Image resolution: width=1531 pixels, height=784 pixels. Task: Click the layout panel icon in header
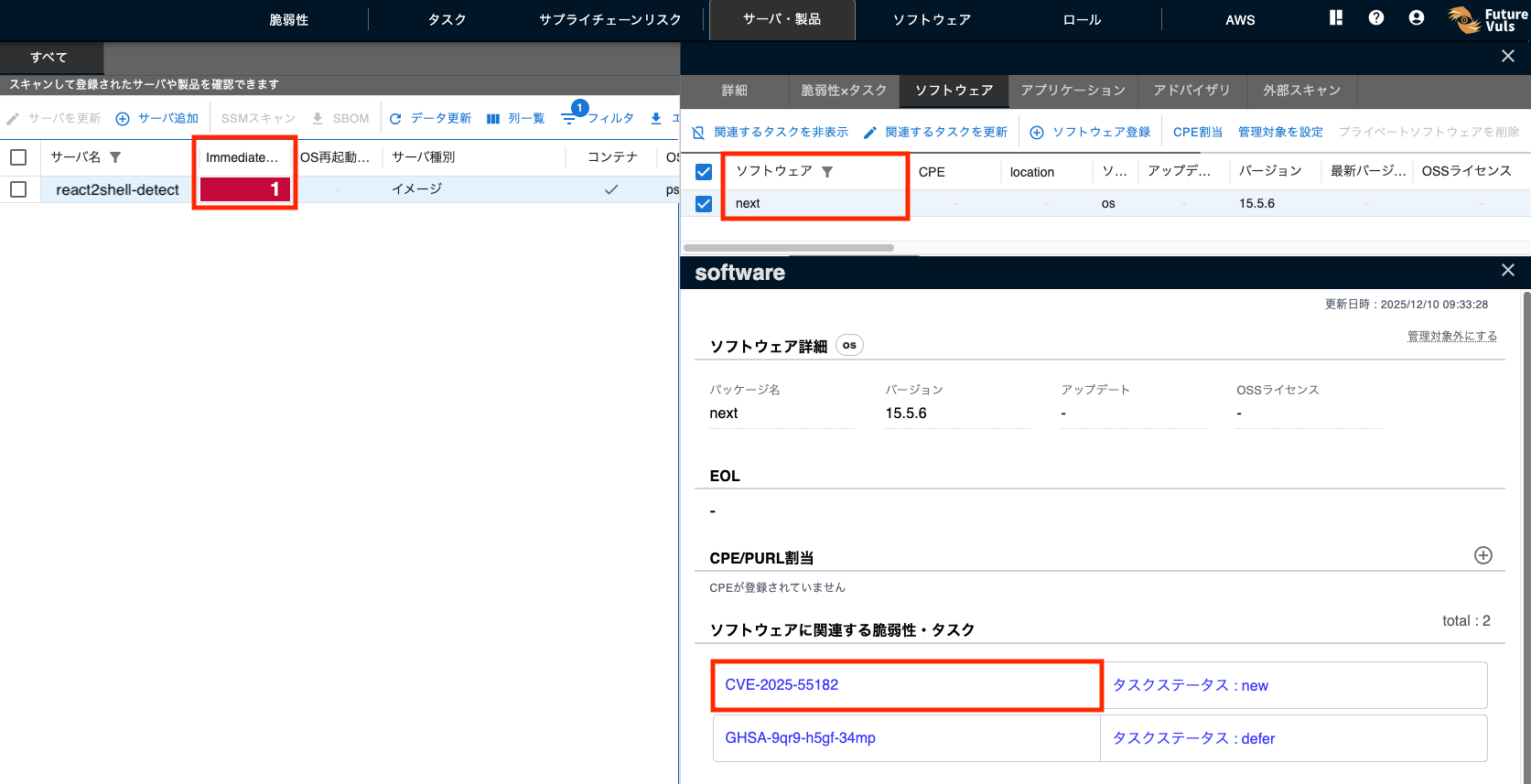(1336, 18)
